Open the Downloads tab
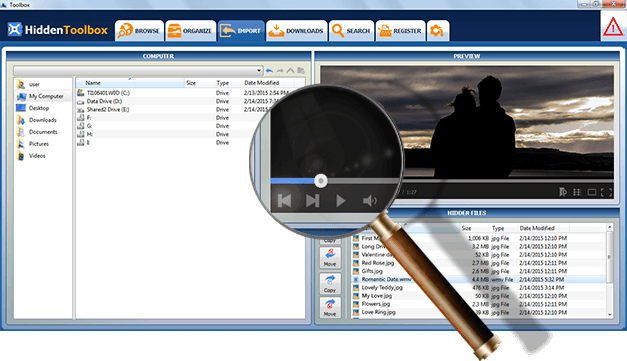 297,31
